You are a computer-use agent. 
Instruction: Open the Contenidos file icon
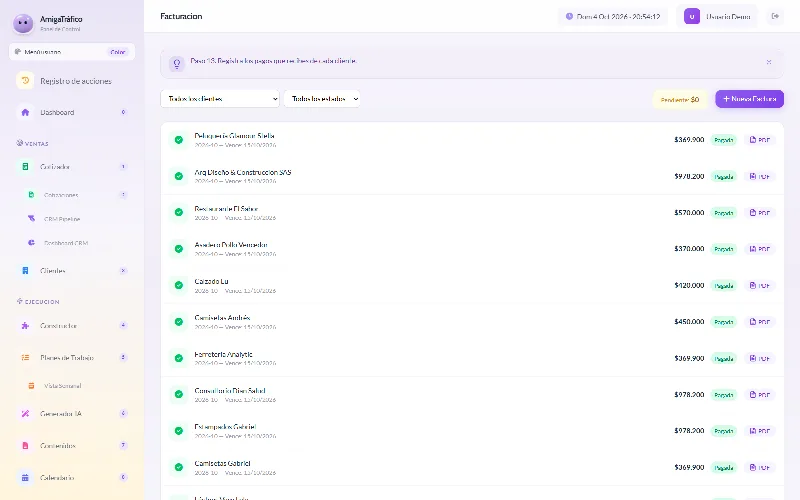pyautogui.click(x=25, y=445)
